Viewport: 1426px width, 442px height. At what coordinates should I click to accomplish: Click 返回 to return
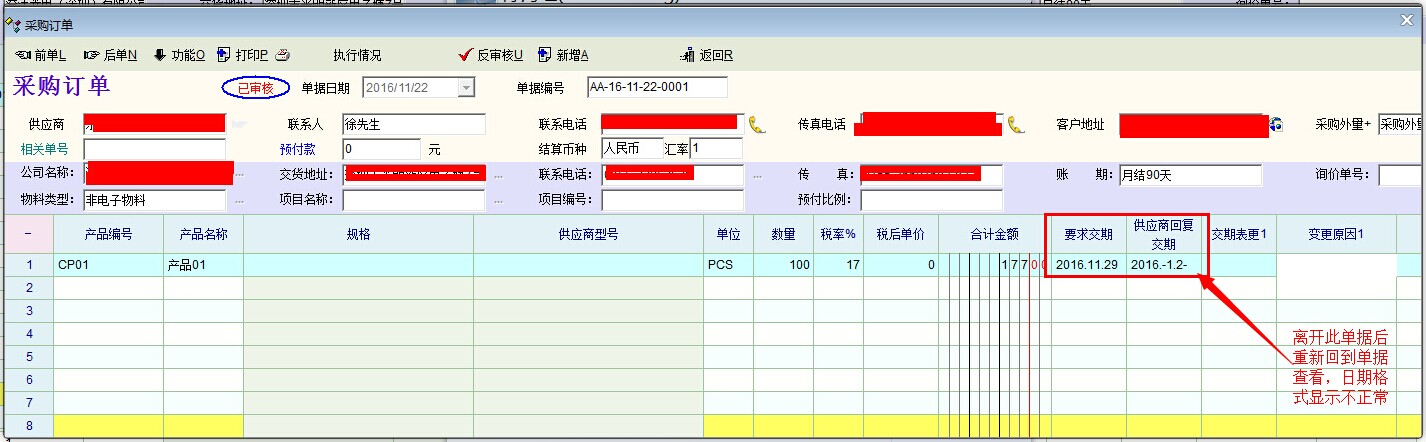click(707, 55)
